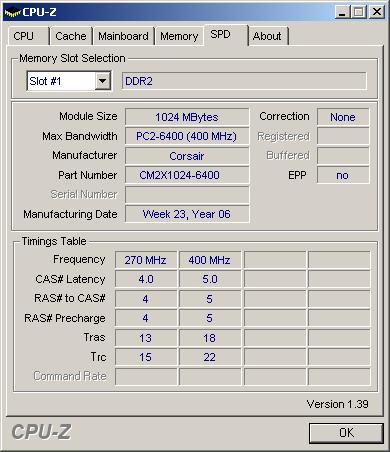This screenshot has height=452, width=390.
Task: Click the CPU-Z logo at the bottom
Action: pyautogui.click(x=41, y=432)
